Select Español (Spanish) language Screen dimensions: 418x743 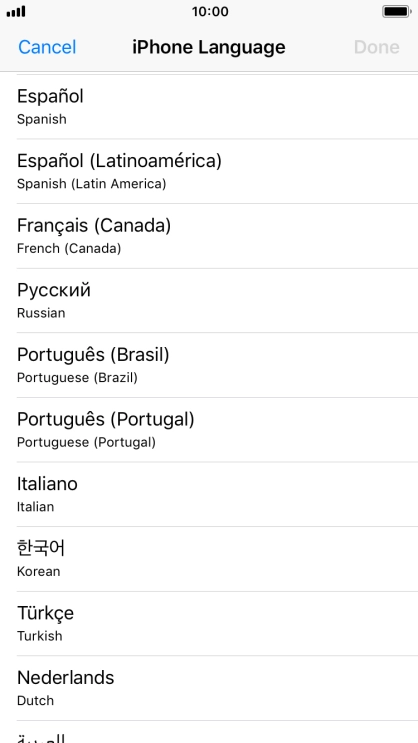tap(209, 107)
